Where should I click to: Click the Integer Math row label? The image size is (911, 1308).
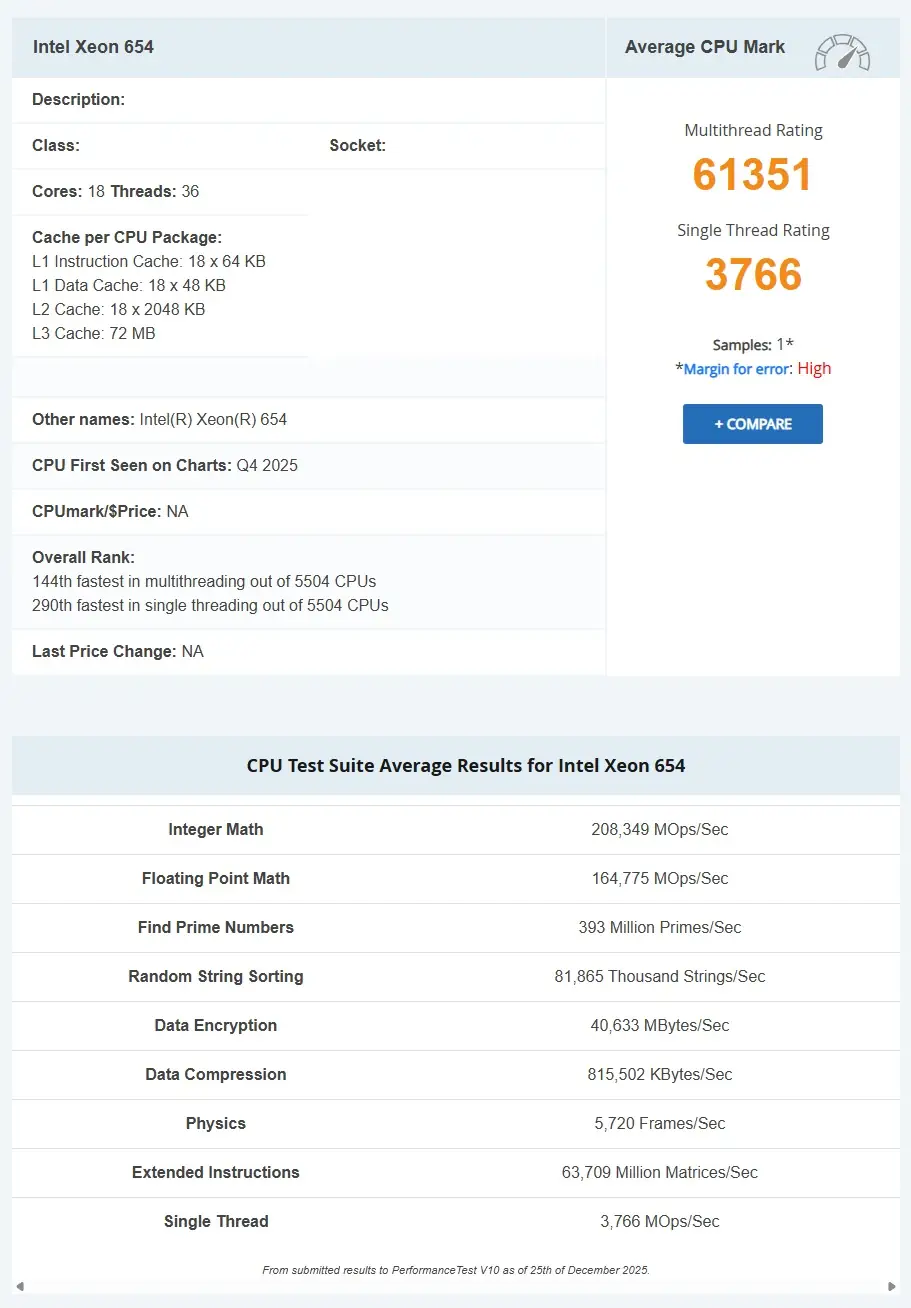click(x=216, y=830)
